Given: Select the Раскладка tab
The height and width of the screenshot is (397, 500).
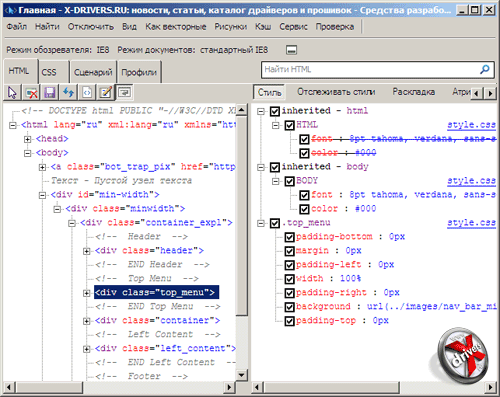Looking at the screenshot, I should [414, 92].
